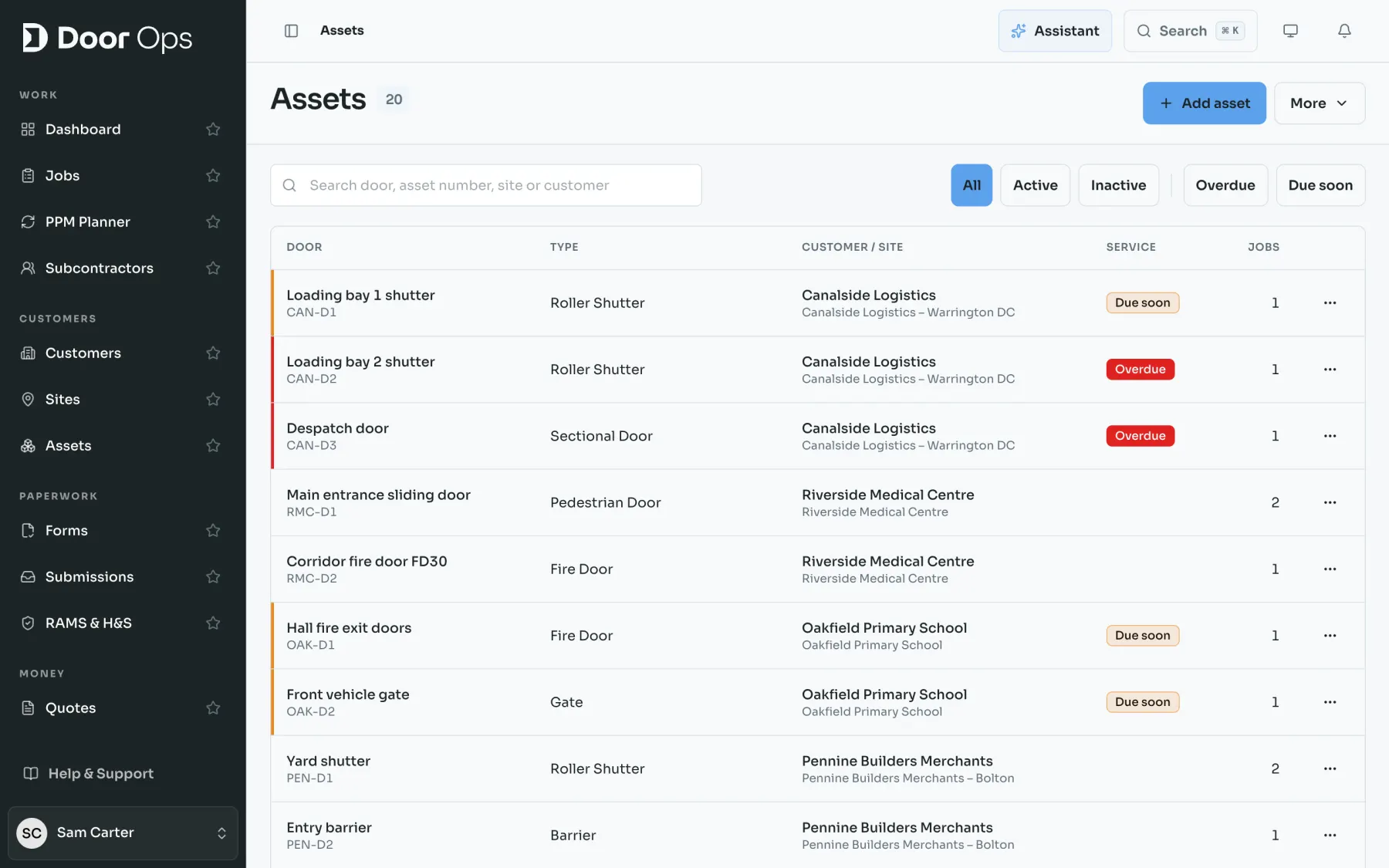Screen dimensions: 1389x868
Task: Open the PPM Planner page
Action: pos(87,222)
